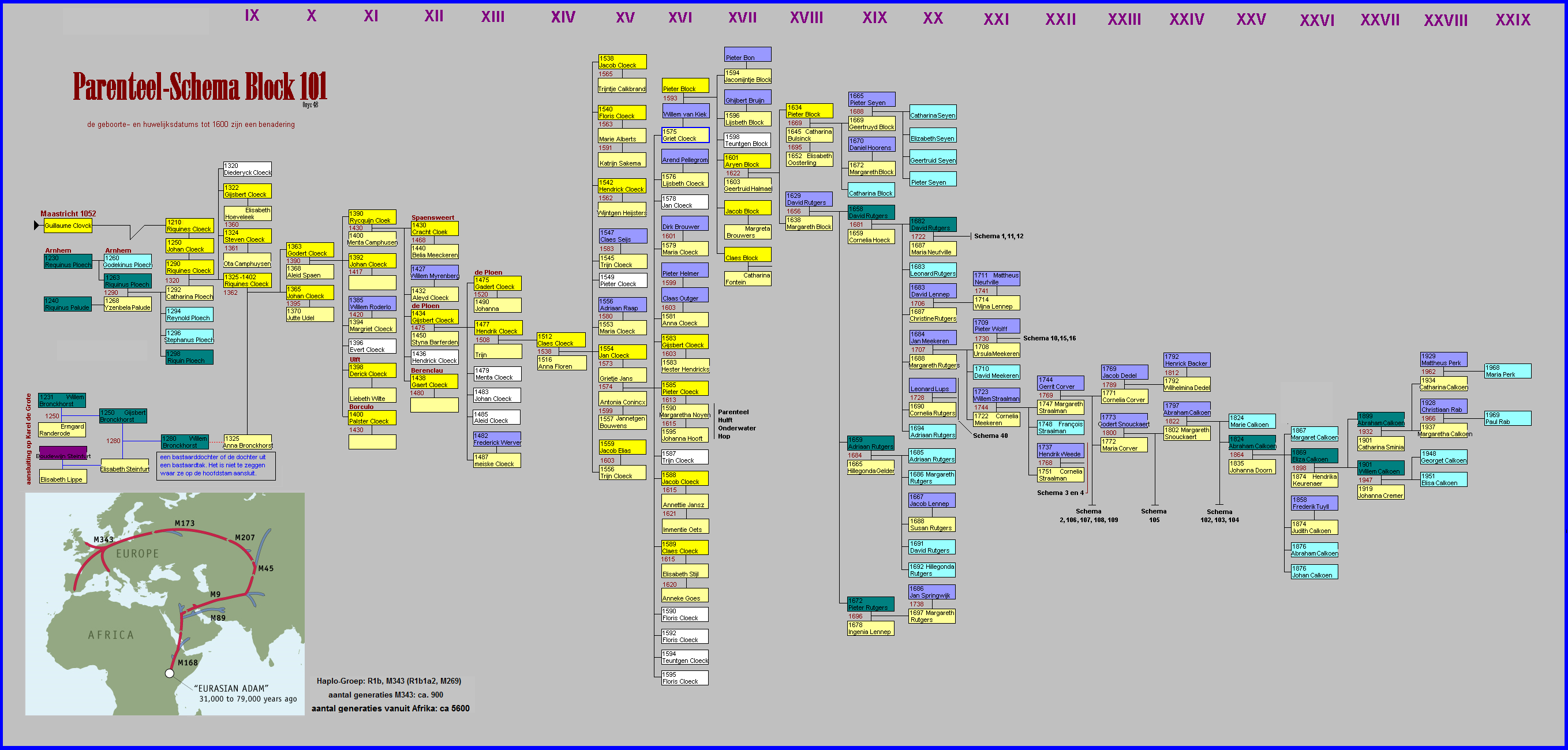1568x750 pixels.
Task: Select the black start arrow at Maastricht 1052
Action: [x=36, y=226]
